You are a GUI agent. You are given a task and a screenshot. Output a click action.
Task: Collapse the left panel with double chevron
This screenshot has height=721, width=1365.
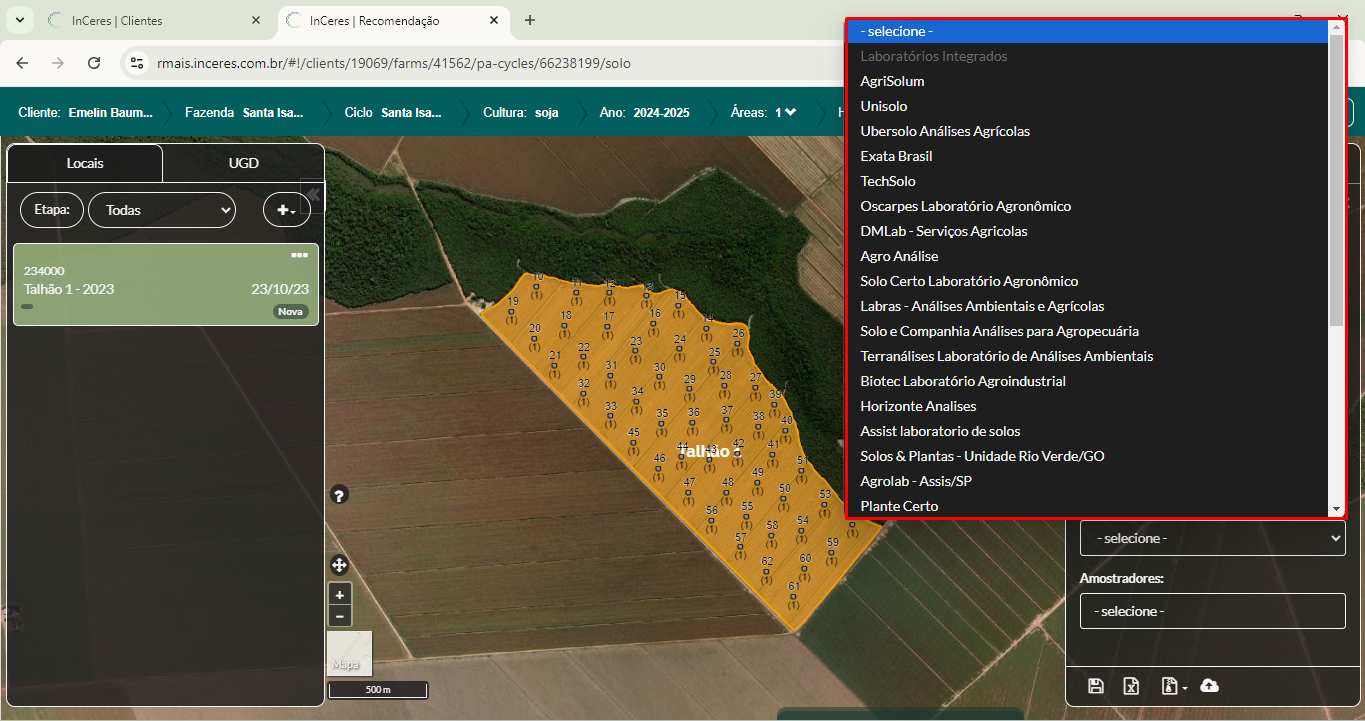pos(311,194)
